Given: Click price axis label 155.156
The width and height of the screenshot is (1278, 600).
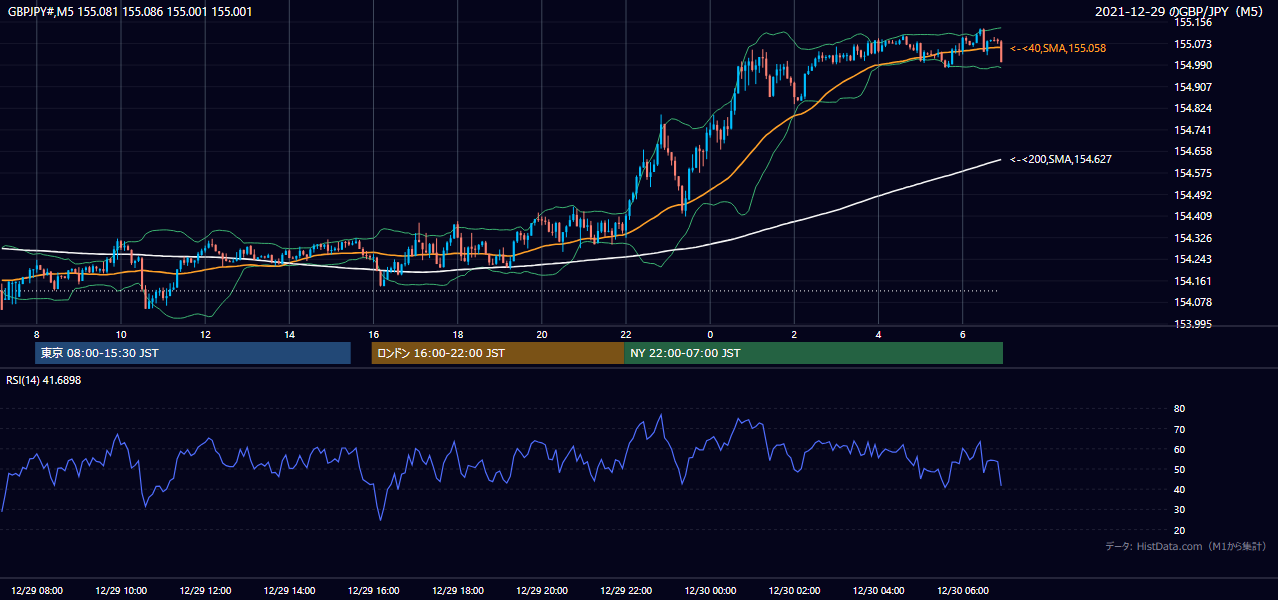Looking at the screenshot, I should [1194, 22].
